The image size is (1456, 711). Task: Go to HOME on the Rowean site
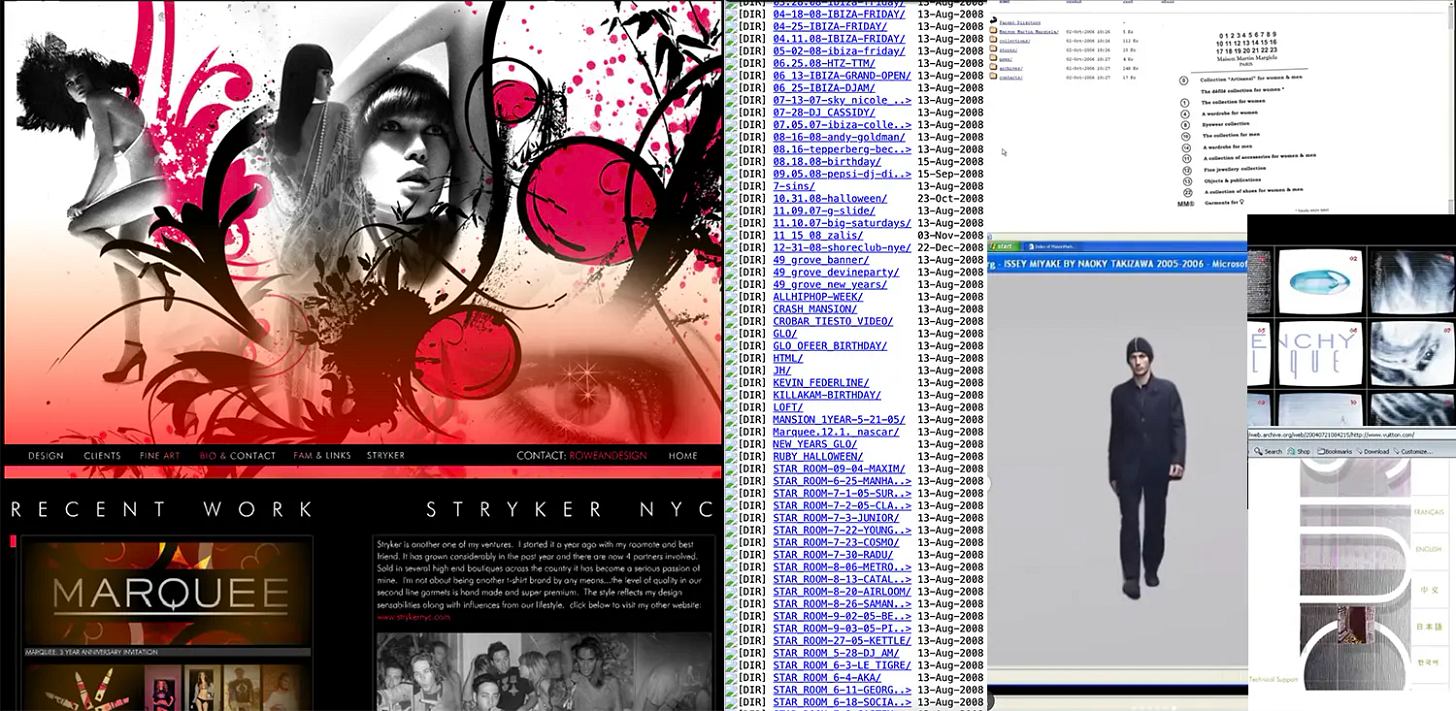click(x=683, y=456)
